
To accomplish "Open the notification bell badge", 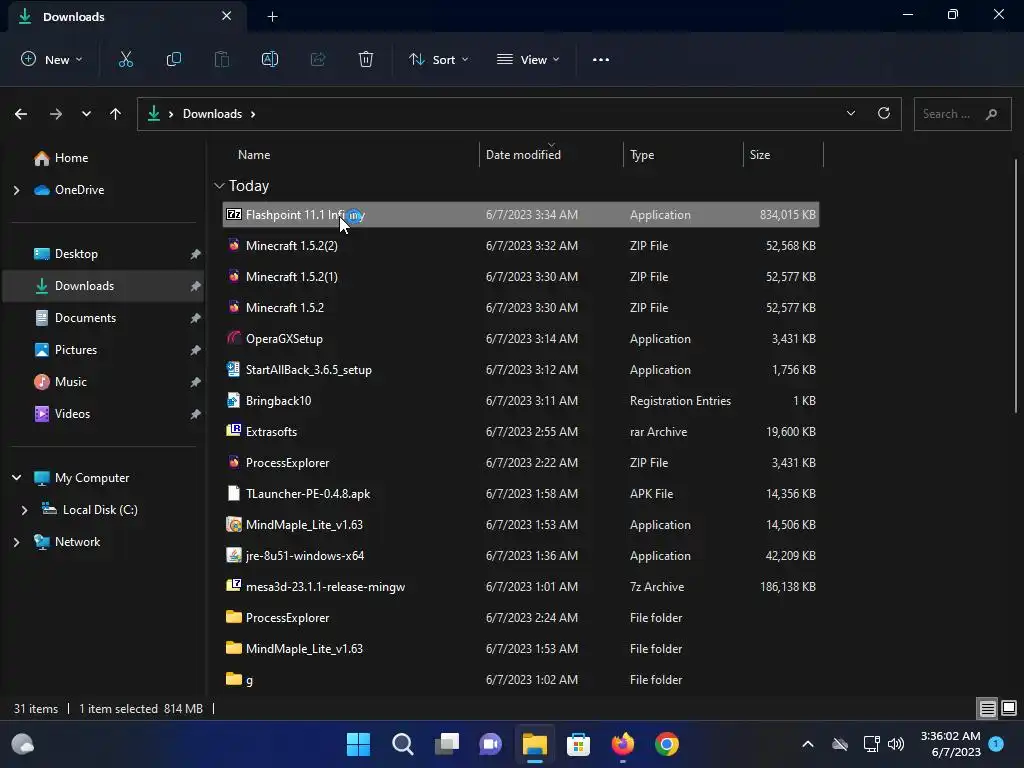I will (x=996, y=744).
